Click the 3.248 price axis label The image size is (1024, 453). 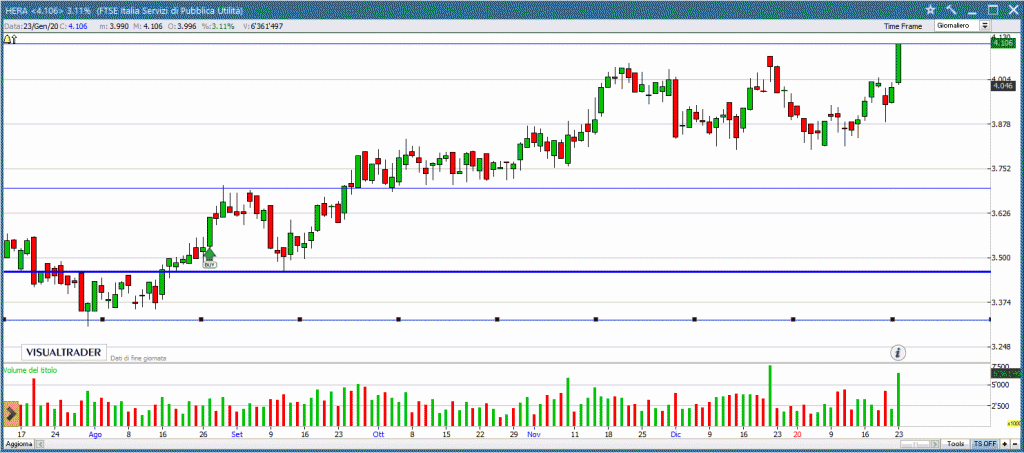click(x=1001, y=346)
